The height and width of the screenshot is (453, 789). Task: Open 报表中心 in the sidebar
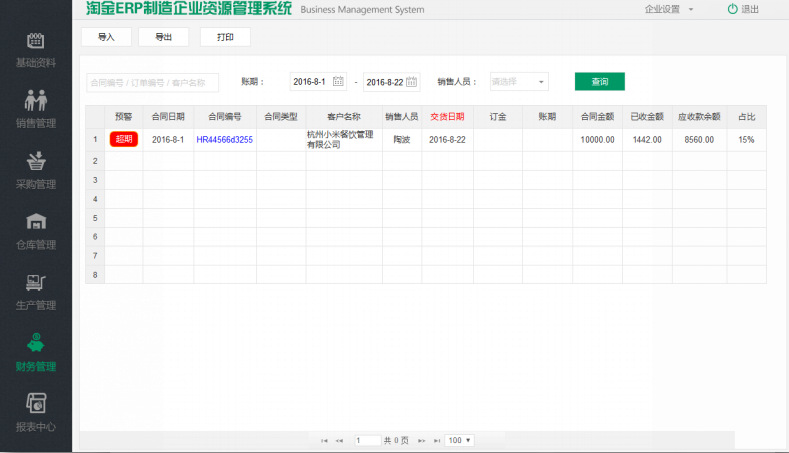point(35,413)
